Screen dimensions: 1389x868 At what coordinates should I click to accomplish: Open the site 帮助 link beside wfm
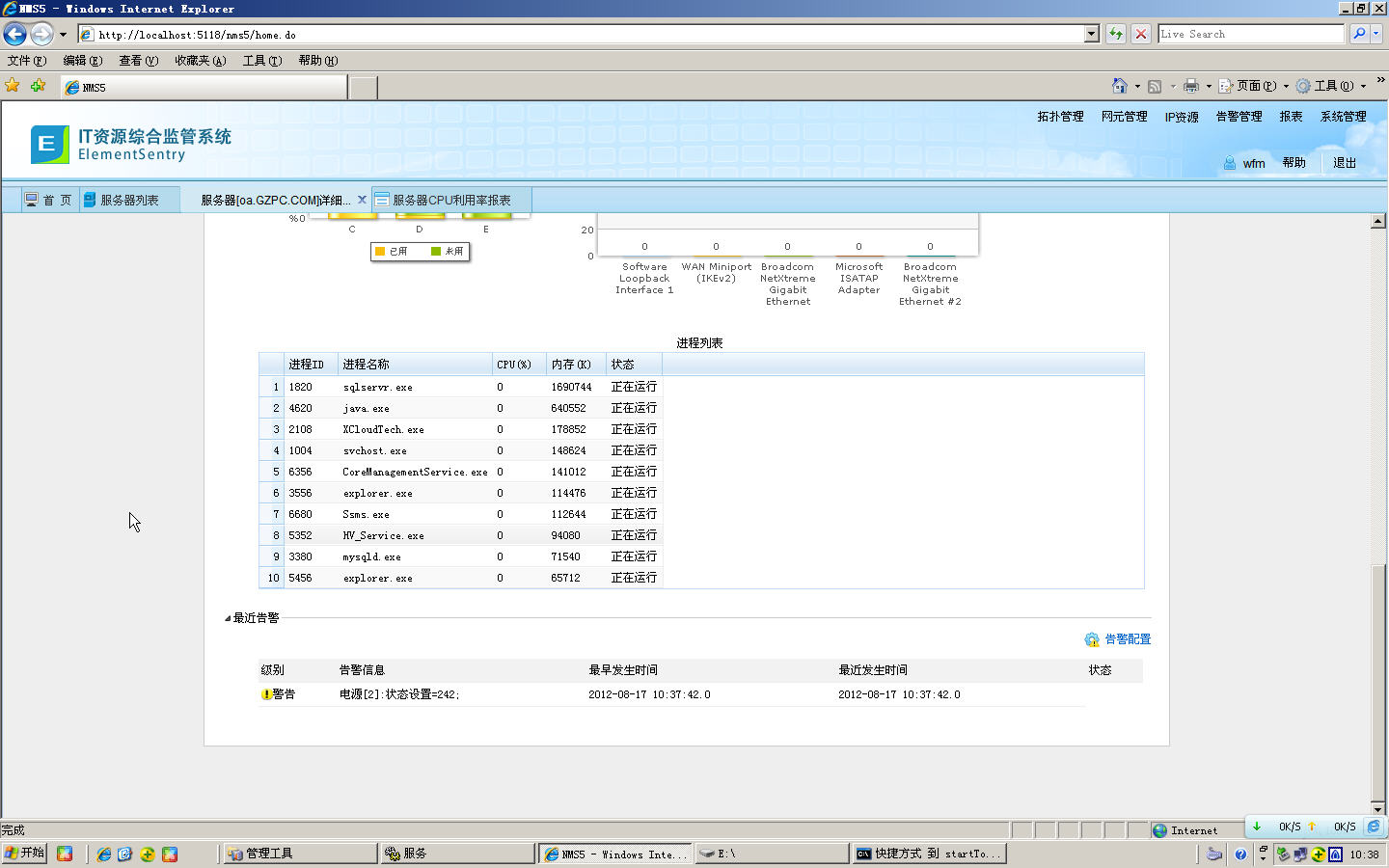[x=1294, y=163]
